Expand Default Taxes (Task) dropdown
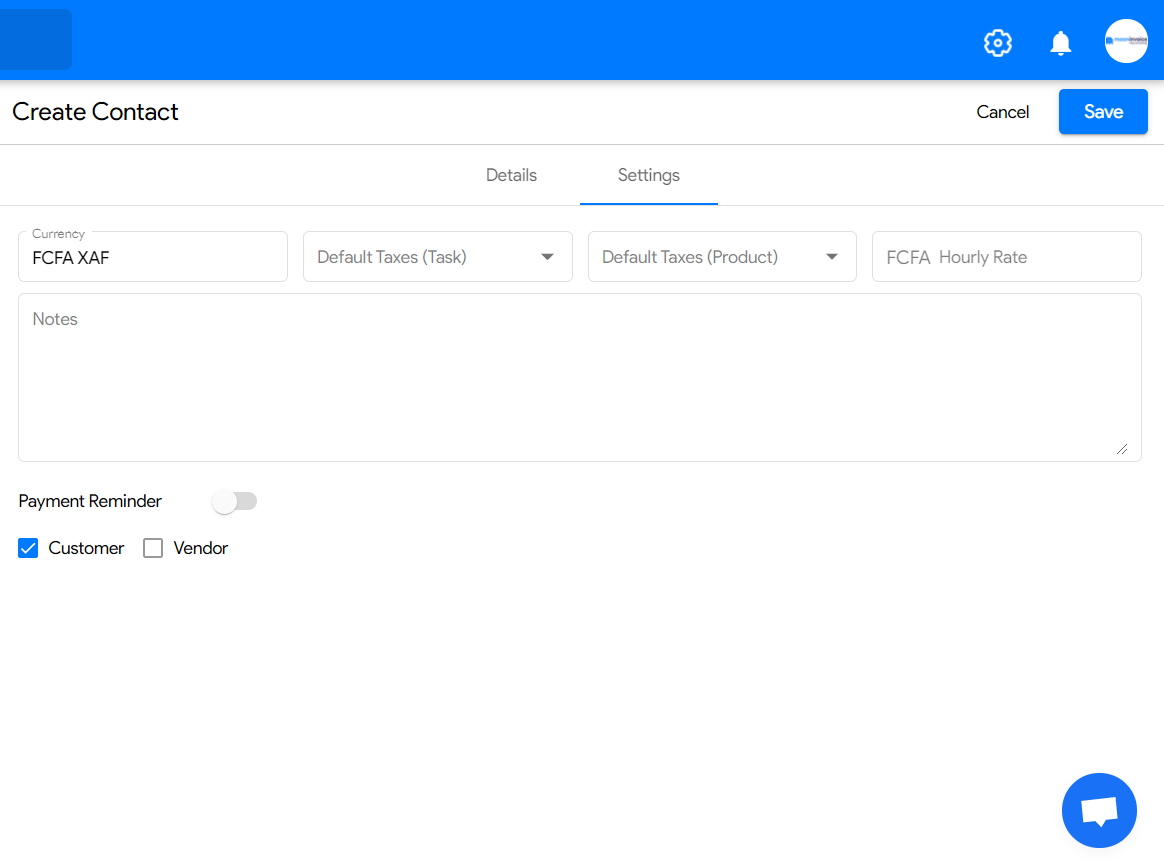The width and height of the screenshot is (1164, 865). 438,256
